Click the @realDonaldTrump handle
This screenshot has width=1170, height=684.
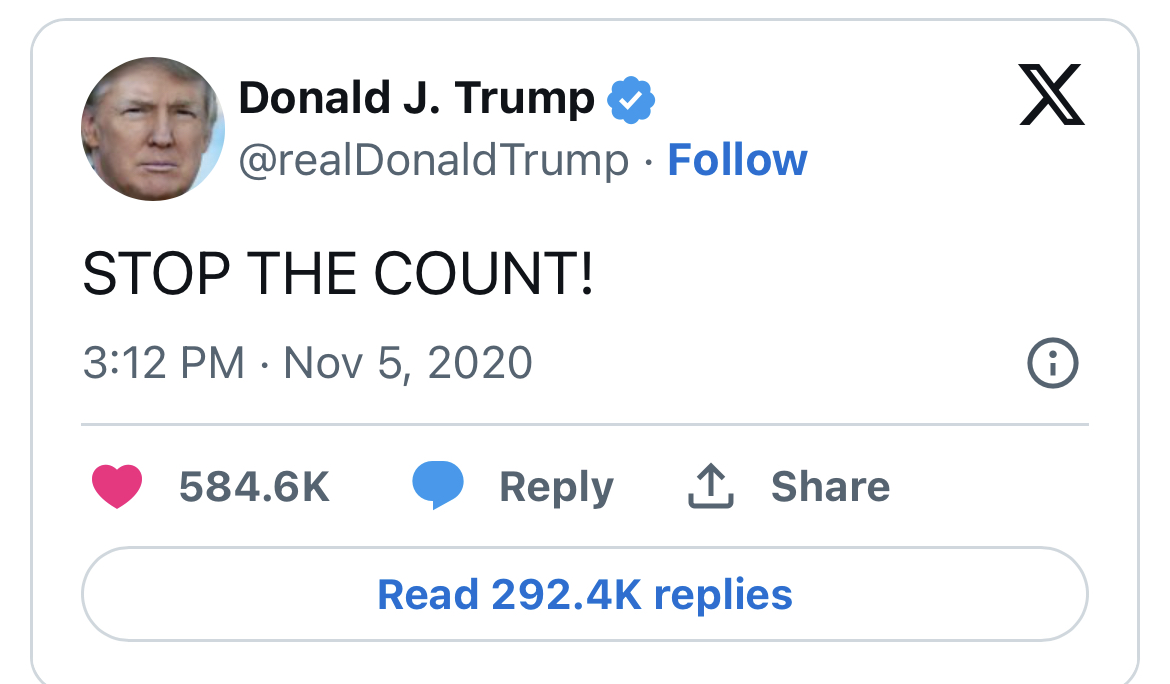coord(435,161)
